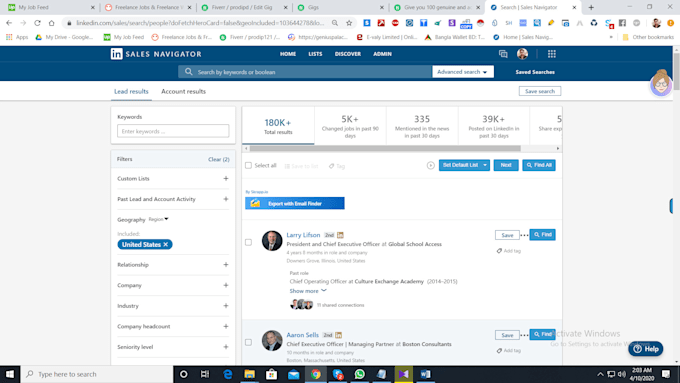Go to the browser home page

[51, 23]
